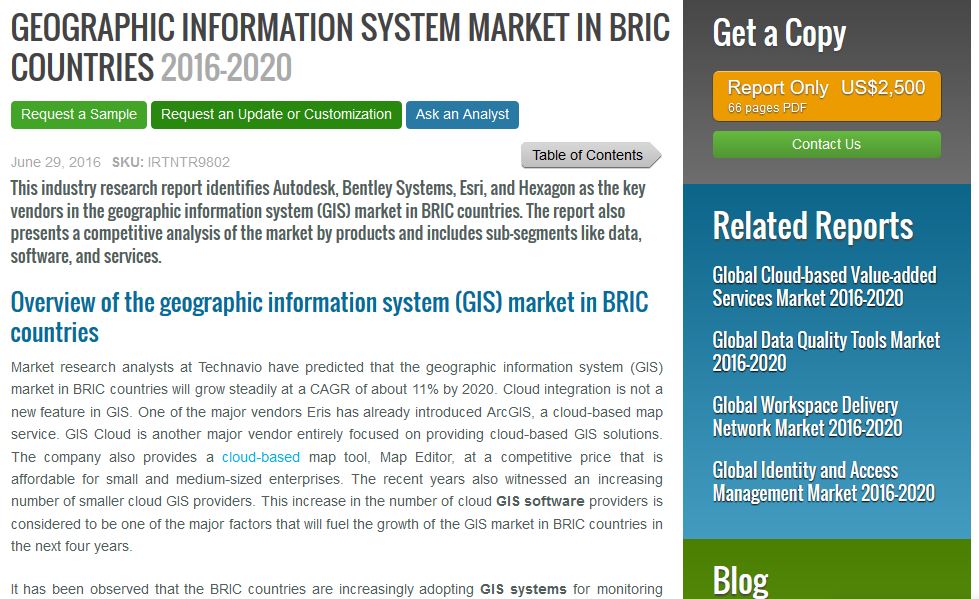The width and height of the screenshot is (979, 599).
Task: Follow the cloud-based hyperlink in the overview
Action: (x=261, y=457)
